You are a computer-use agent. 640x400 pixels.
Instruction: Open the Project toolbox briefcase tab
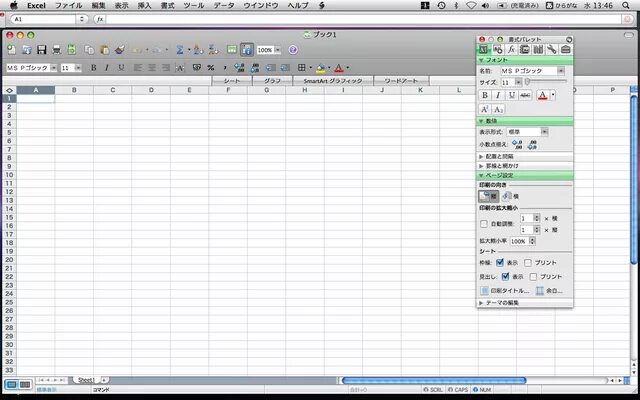pyautogui.click(x=565, y=50)
